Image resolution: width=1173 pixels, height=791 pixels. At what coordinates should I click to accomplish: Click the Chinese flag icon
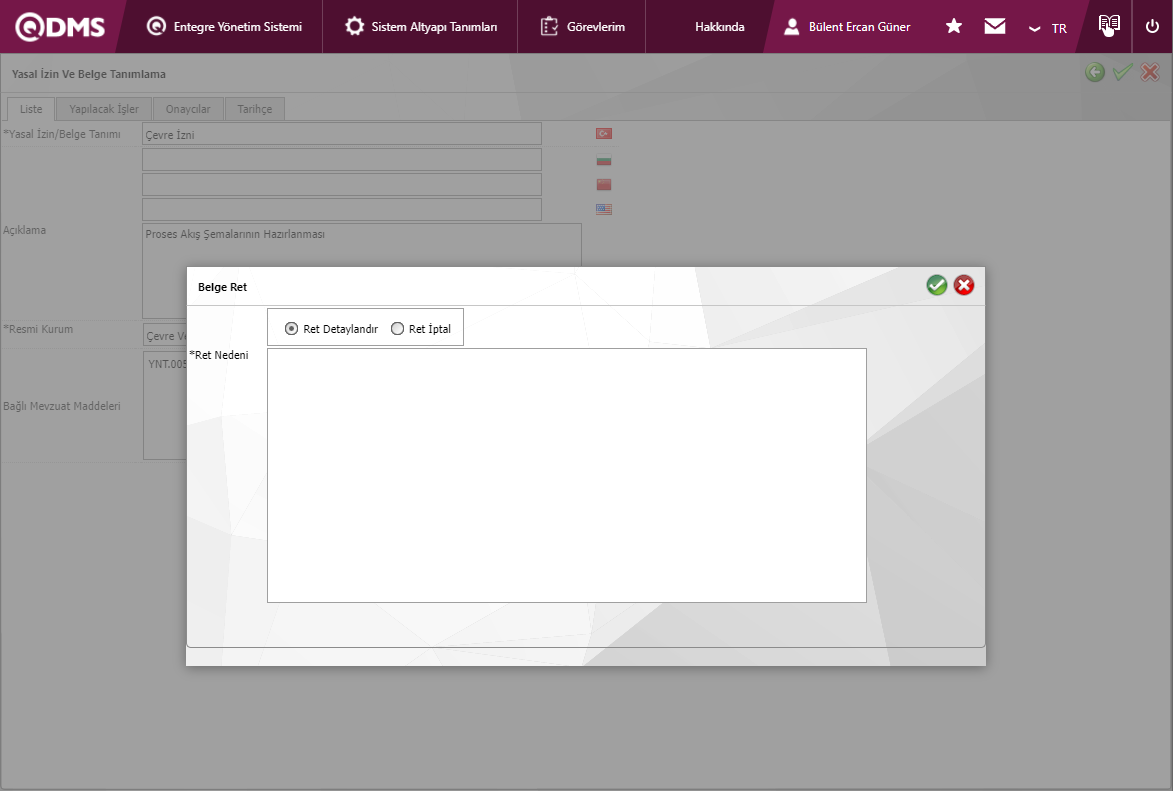pos(604,184)
